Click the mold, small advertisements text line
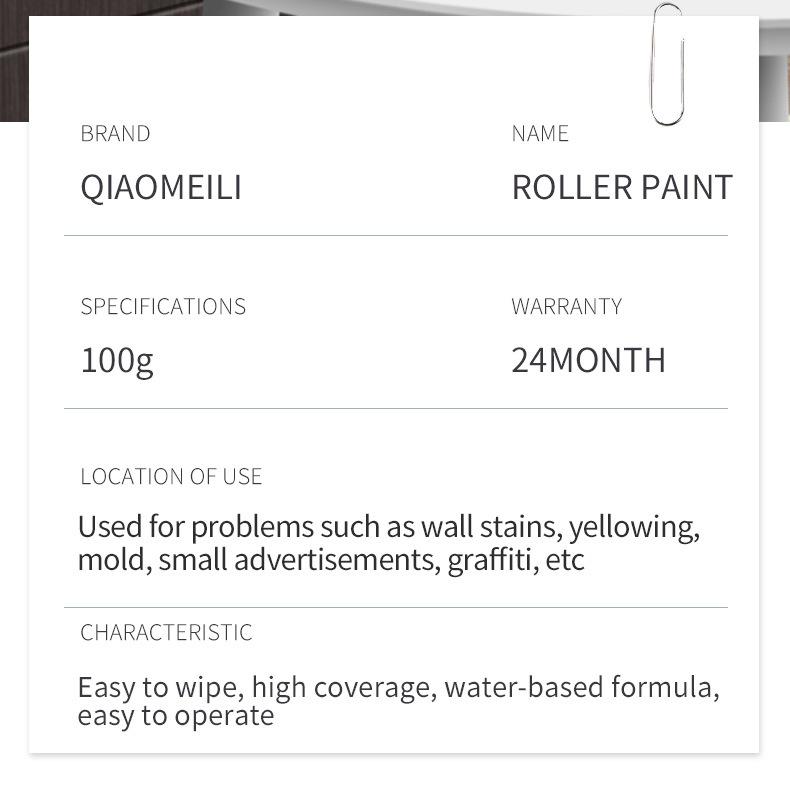The width and height of the screenshot is (790, 799). (x=331, y=560)
